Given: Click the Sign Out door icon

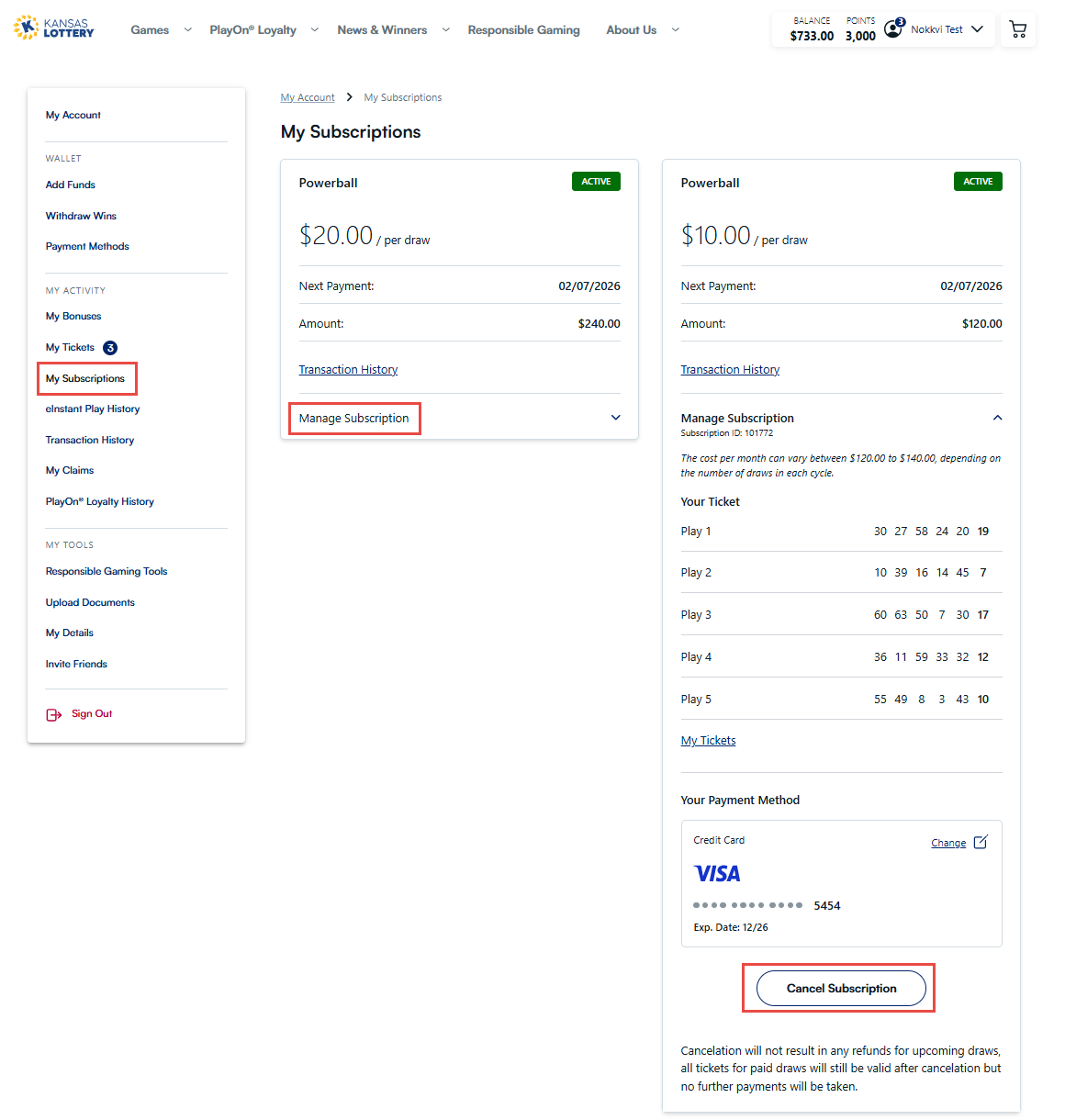Looking at the screenshot, I should 54,714.
